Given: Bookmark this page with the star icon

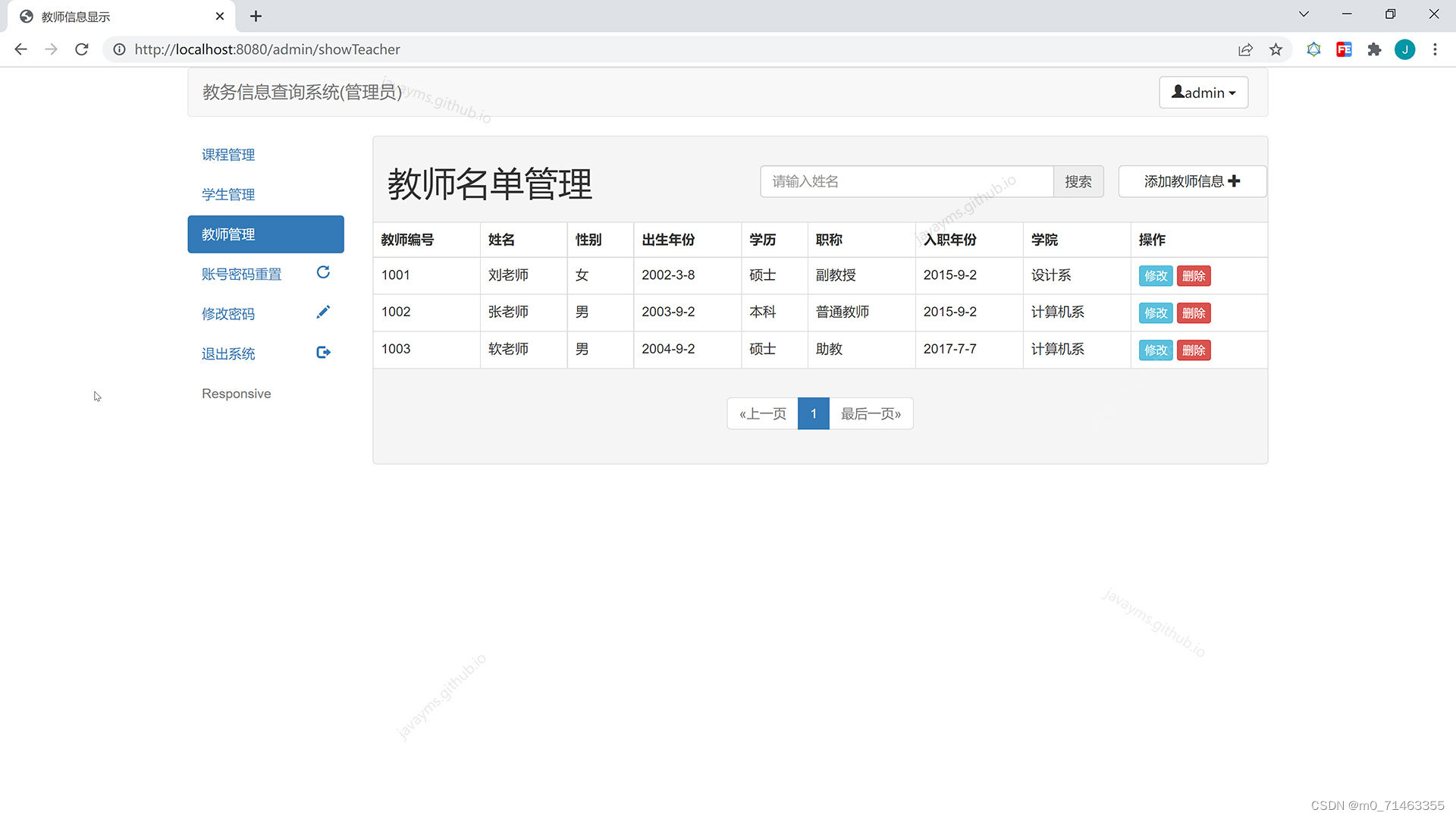Looking at the screenshot, I should [1276, 49].
